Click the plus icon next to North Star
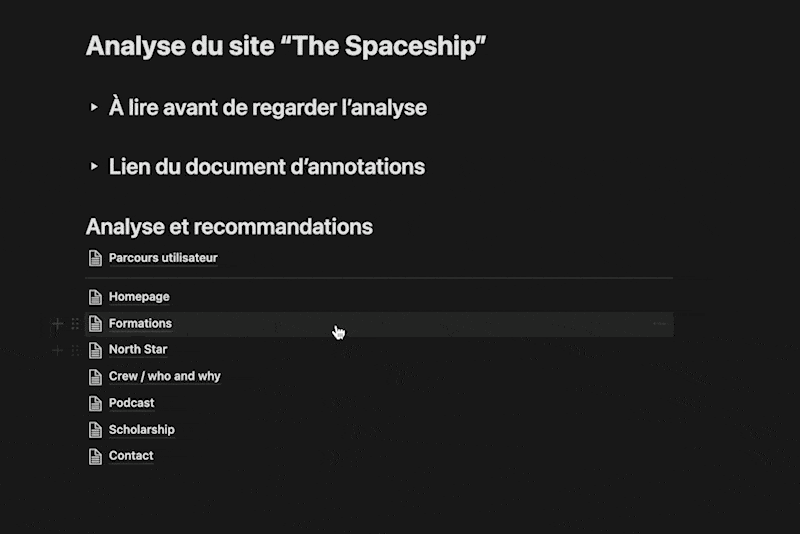800x534 pixels. point(57,350)
